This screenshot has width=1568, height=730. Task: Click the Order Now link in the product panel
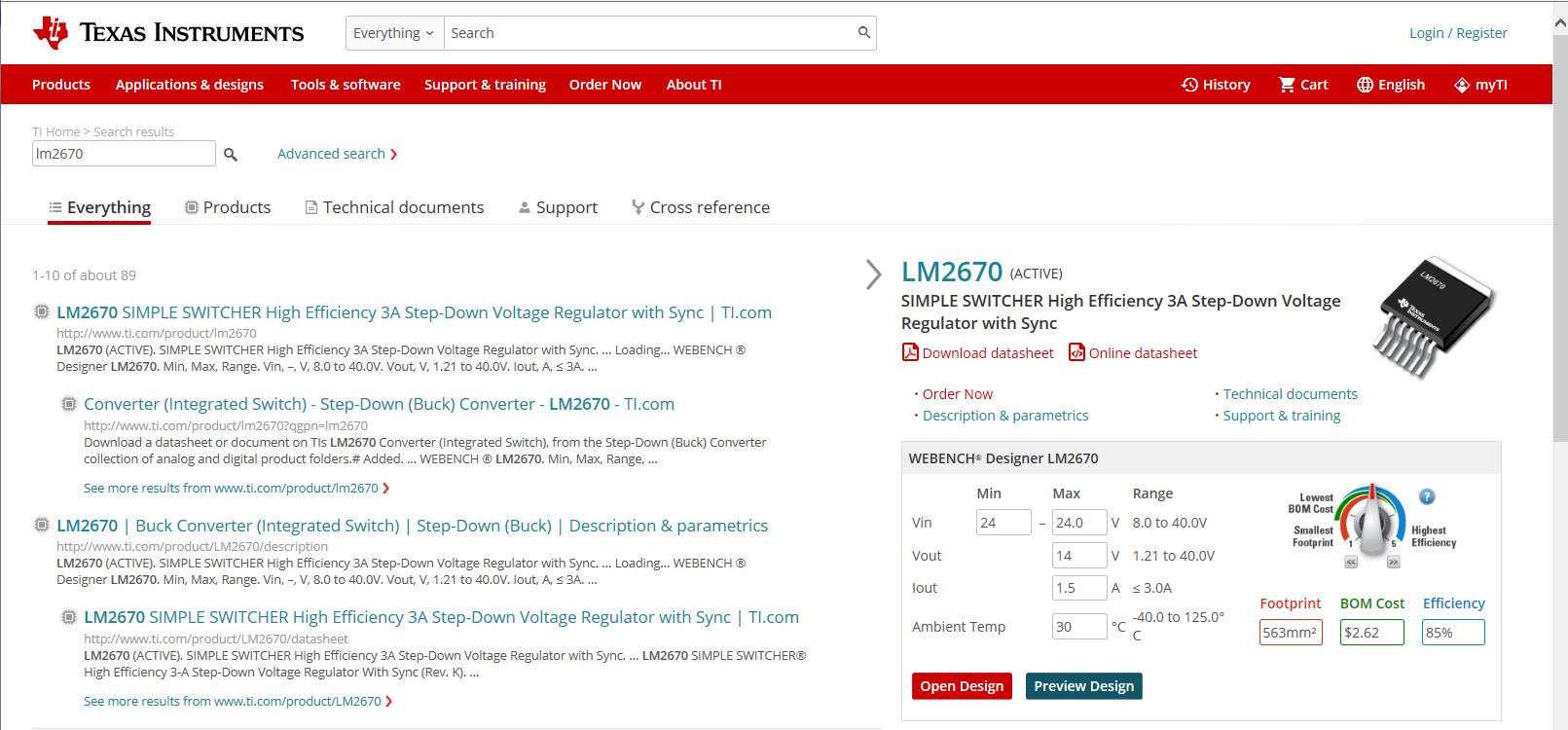point(958,394)
